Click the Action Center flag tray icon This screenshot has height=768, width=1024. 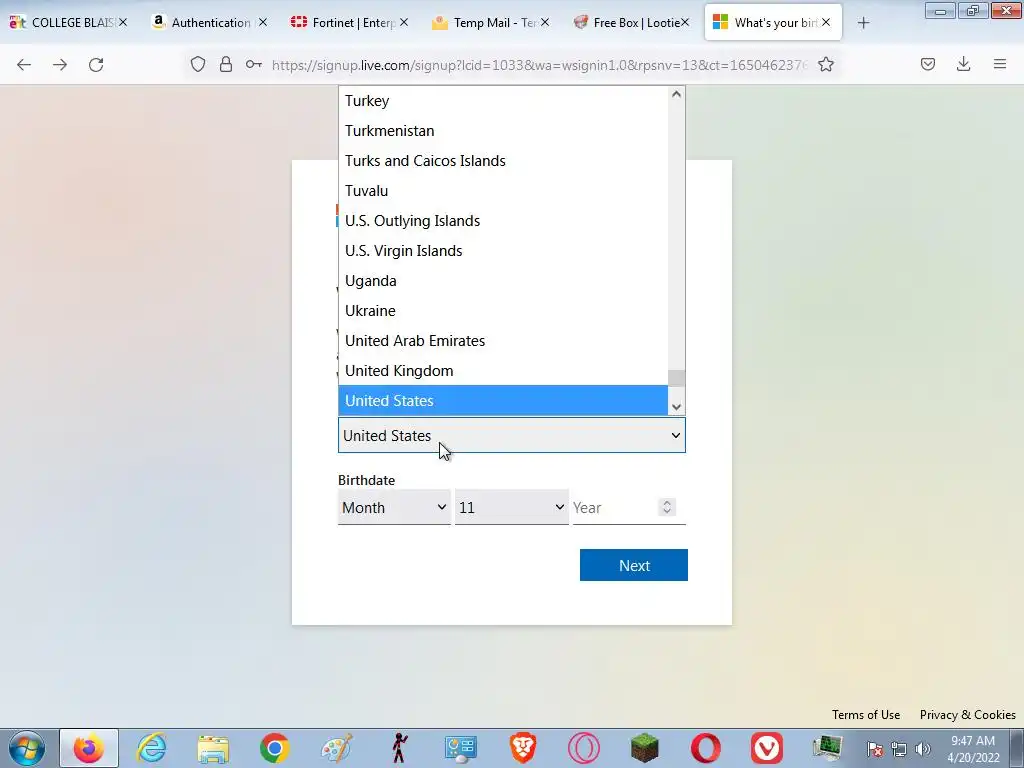tap(875, 749)
